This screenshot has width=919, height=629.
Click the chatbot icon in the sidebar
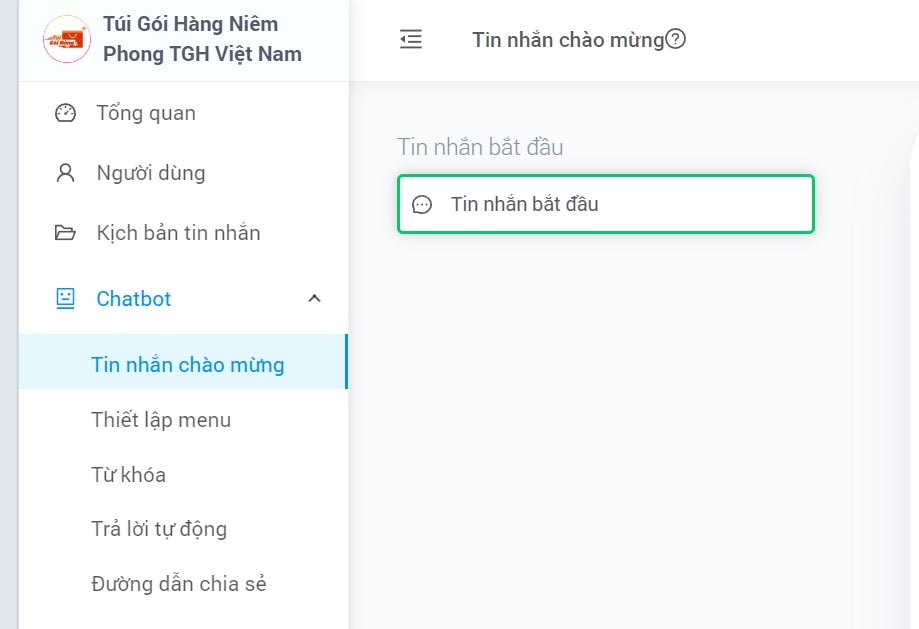click(x=65, y=298)
